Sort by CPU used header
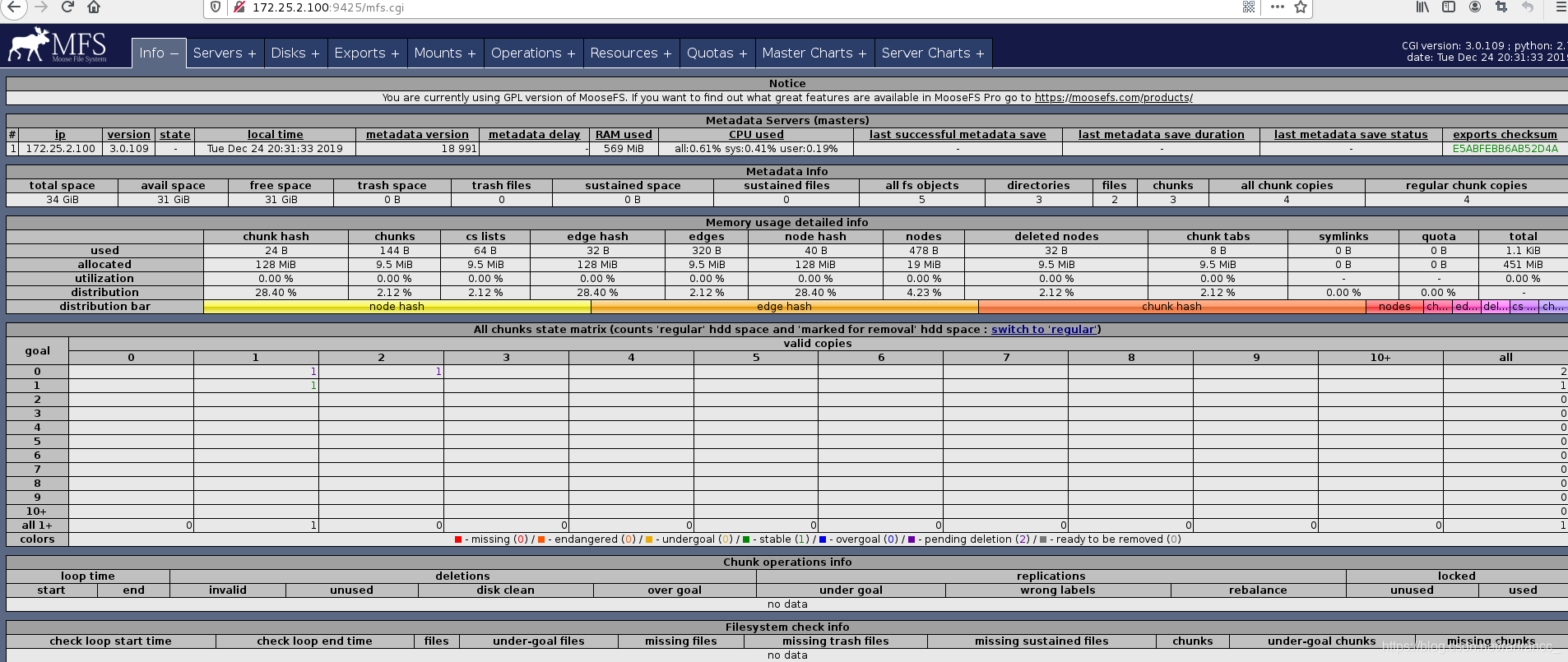This screenshot has width=1568, height=662. point(756,135)
